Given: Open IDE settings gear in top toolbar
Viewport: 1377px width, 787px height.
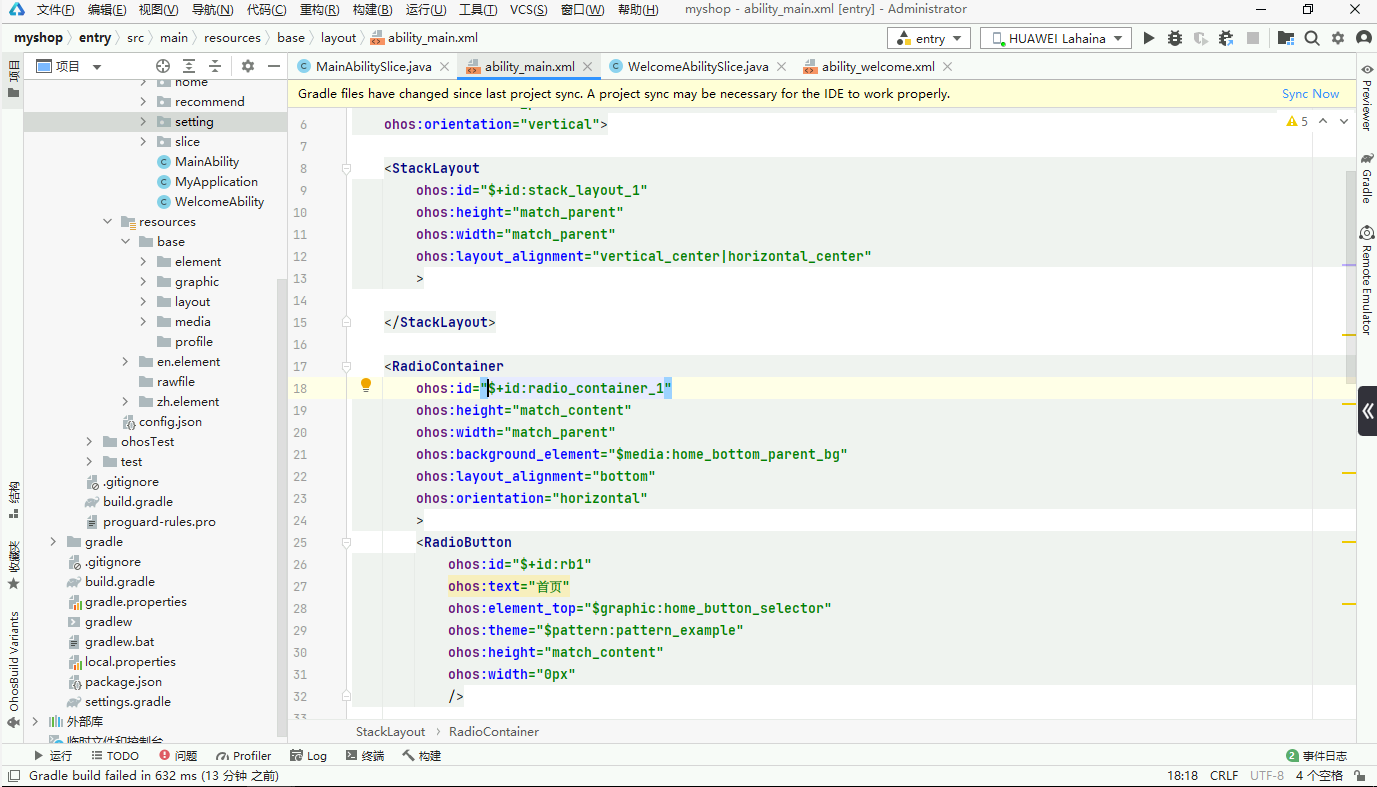Looking at the screenshot, I should (1338, 38).
